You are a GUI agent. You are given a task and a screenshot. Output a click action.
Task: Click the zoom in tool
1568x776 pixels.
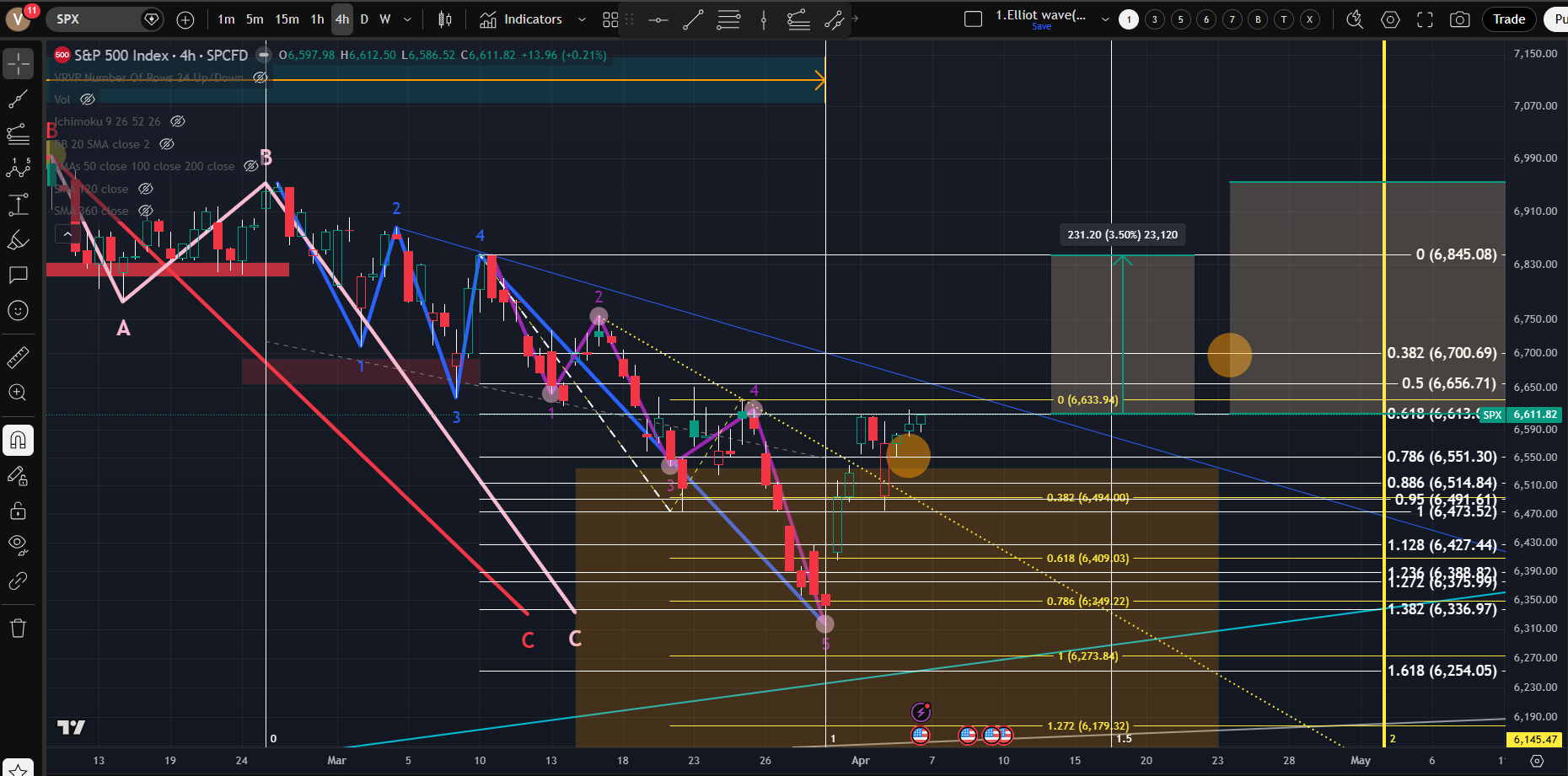pos(19,393)
